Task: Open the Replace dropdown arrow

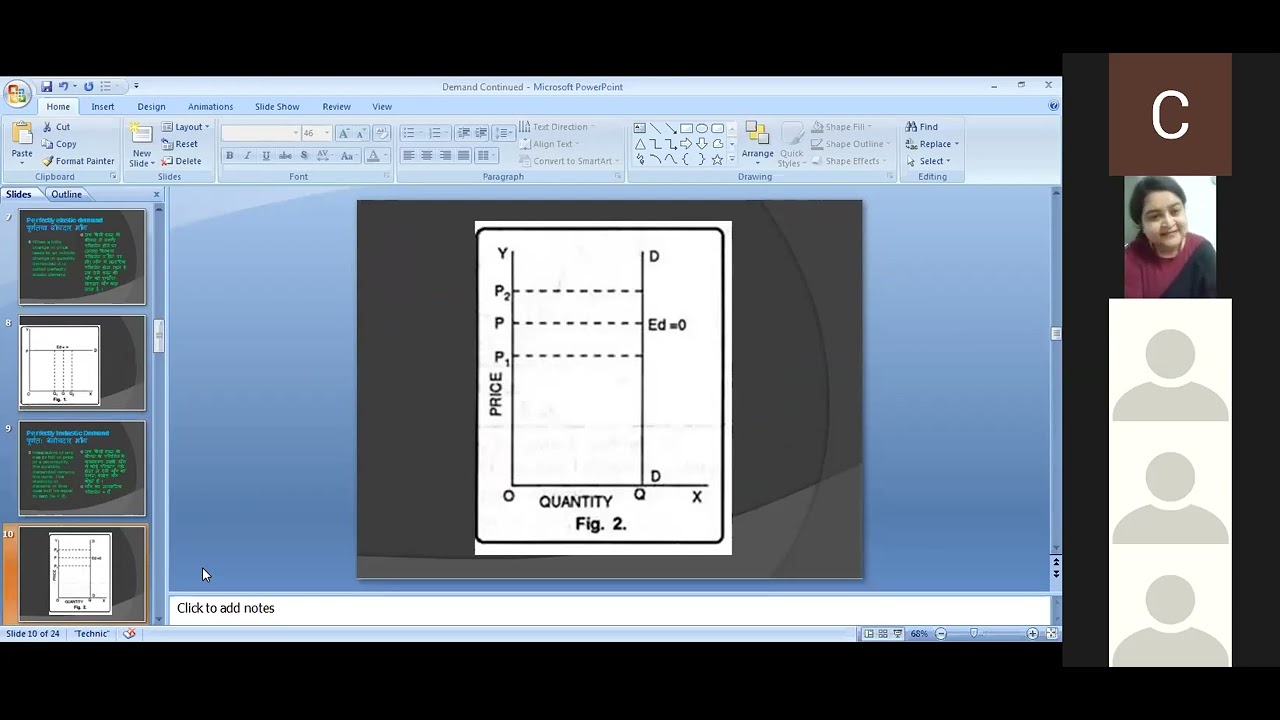Action: point(957,144)
